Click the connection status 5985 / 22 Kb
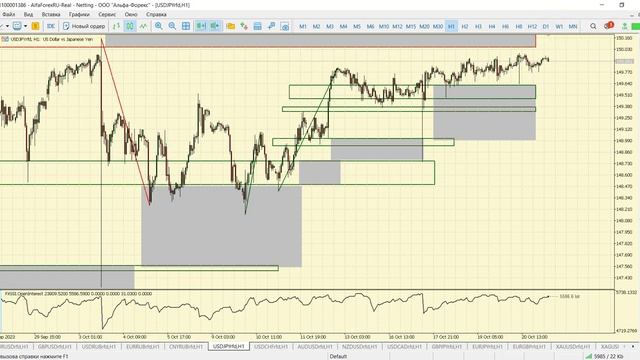Screen dimensions: 640x360 (x=604, y=356)
